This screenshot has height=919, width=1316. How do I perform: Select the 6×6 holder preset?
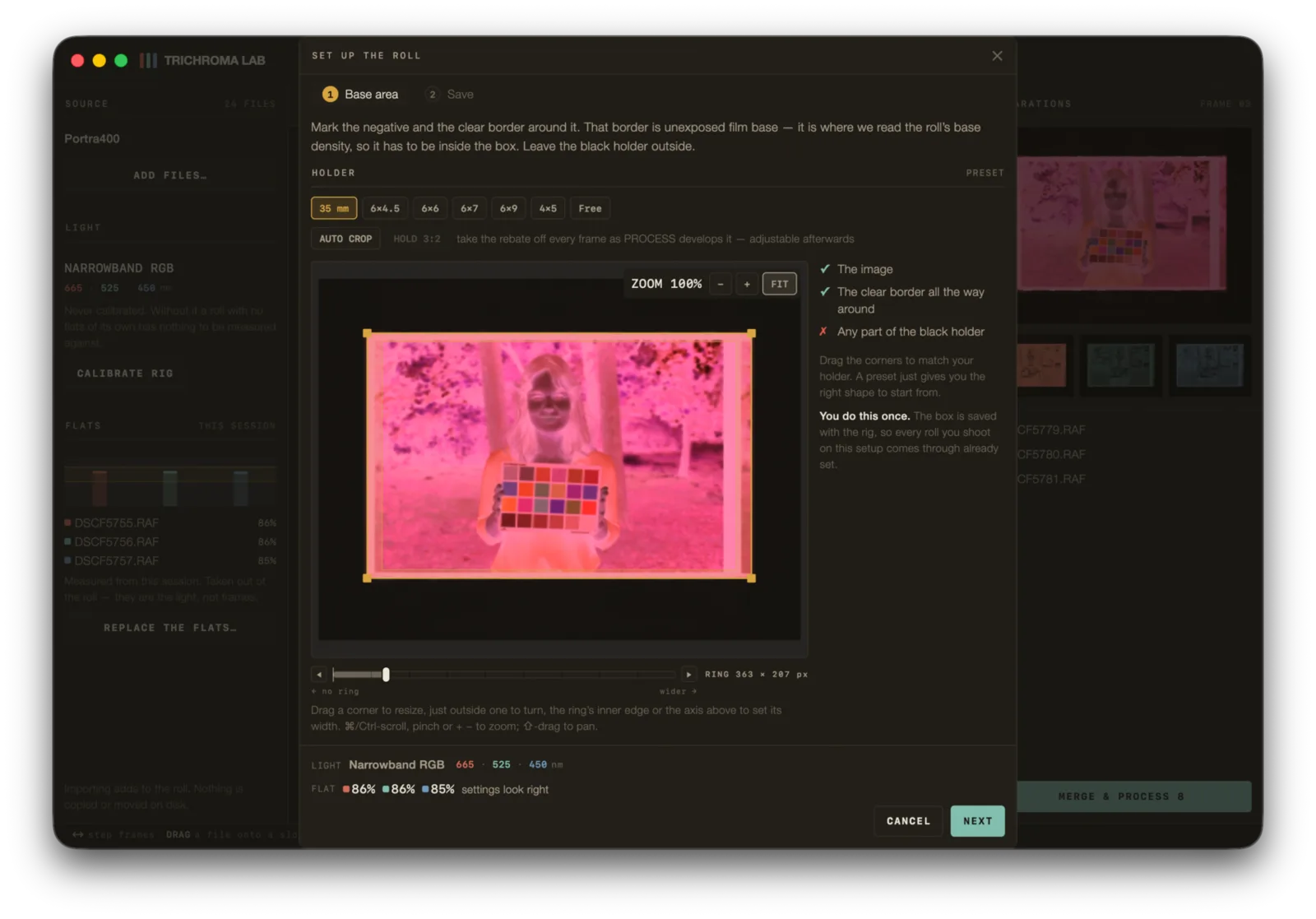(x=430, y=208)
